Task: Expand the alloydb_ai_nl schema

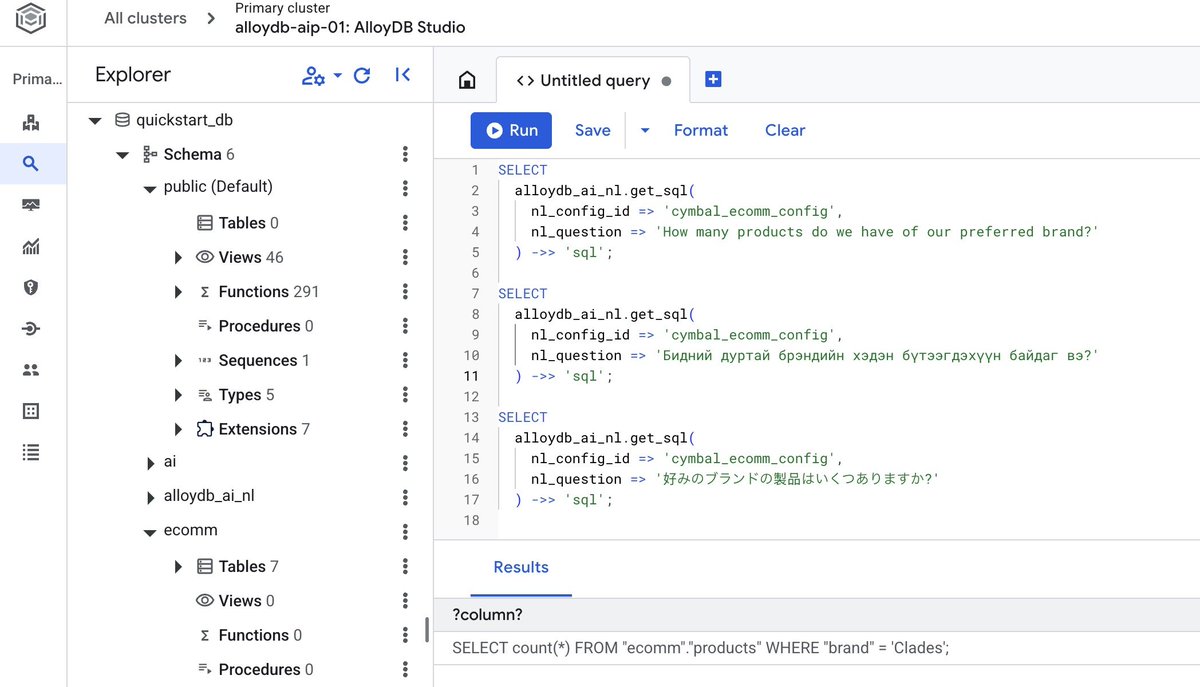Action: point(151,498)
